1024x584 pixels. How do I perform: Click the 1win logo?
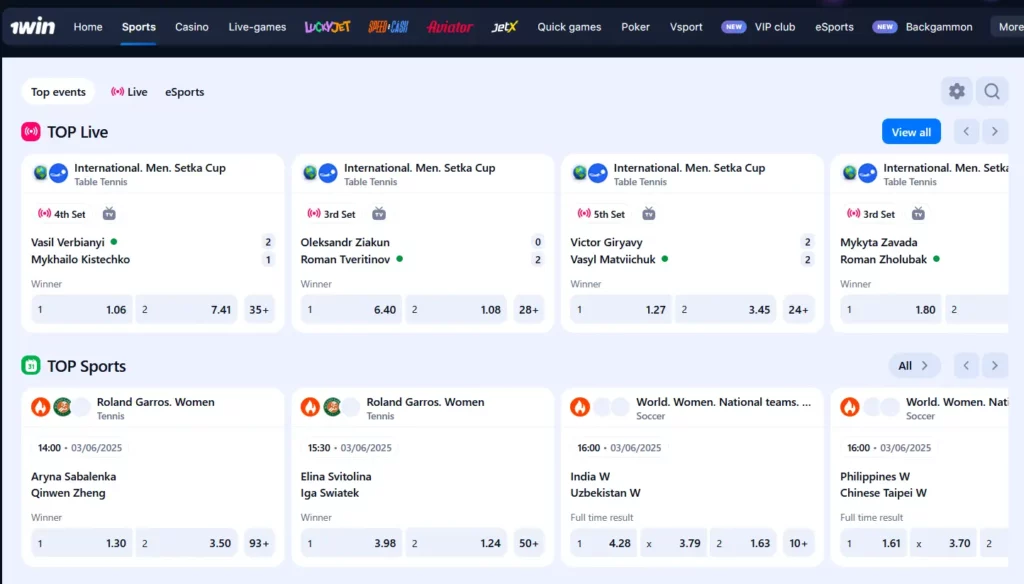[33, 26]
